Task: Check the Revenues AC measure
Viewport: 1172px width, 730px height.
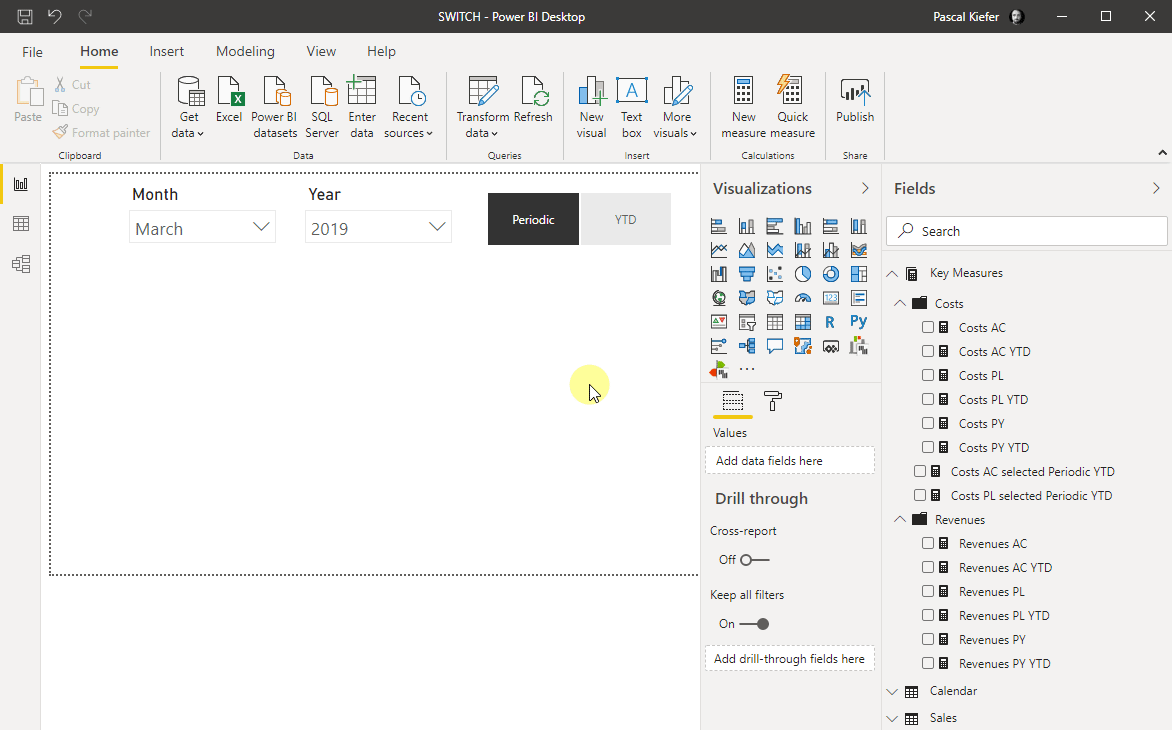Action: 928,543
